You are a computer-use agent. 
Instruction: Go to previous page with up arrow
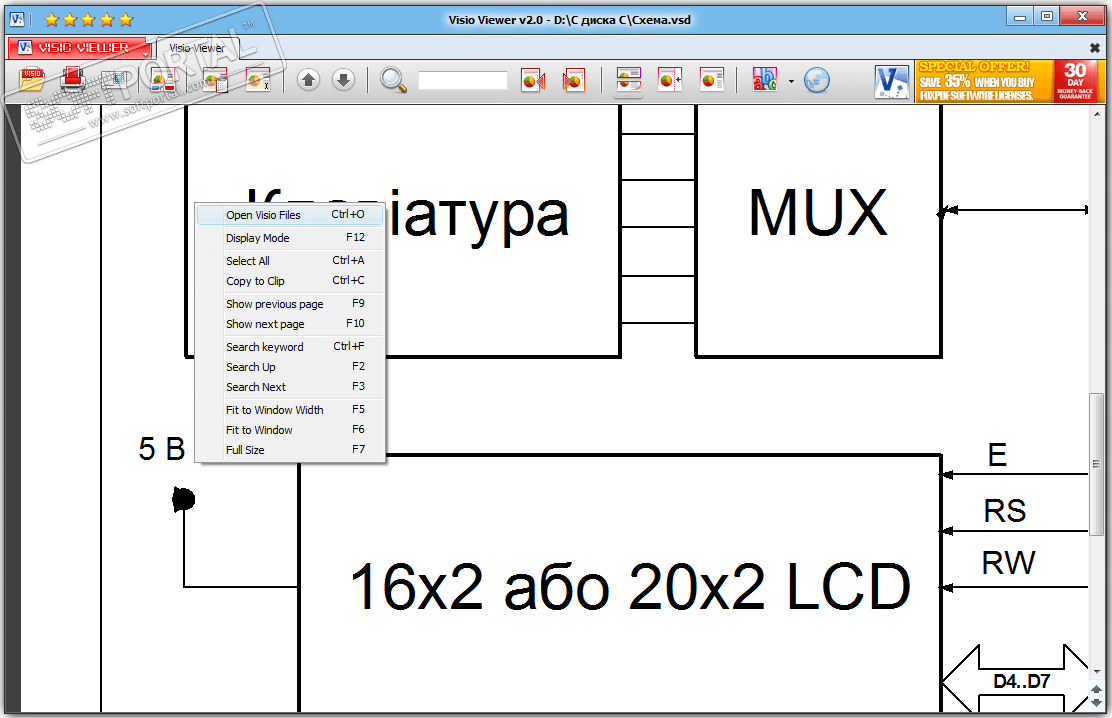[x=308, y=80]
